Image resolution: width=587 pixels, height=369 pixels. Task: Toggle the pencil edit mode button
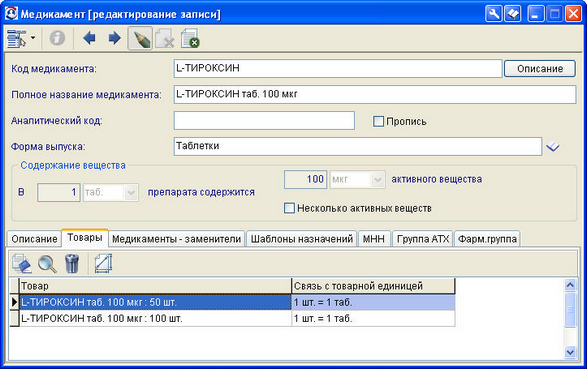(140, 38)
